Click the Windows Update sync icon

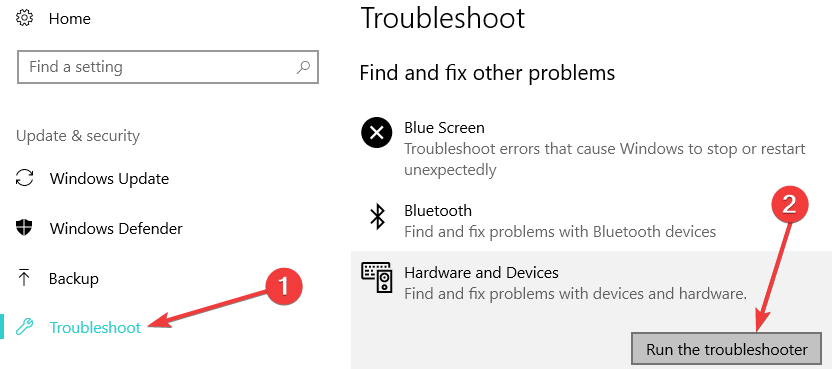click(24, 178)
